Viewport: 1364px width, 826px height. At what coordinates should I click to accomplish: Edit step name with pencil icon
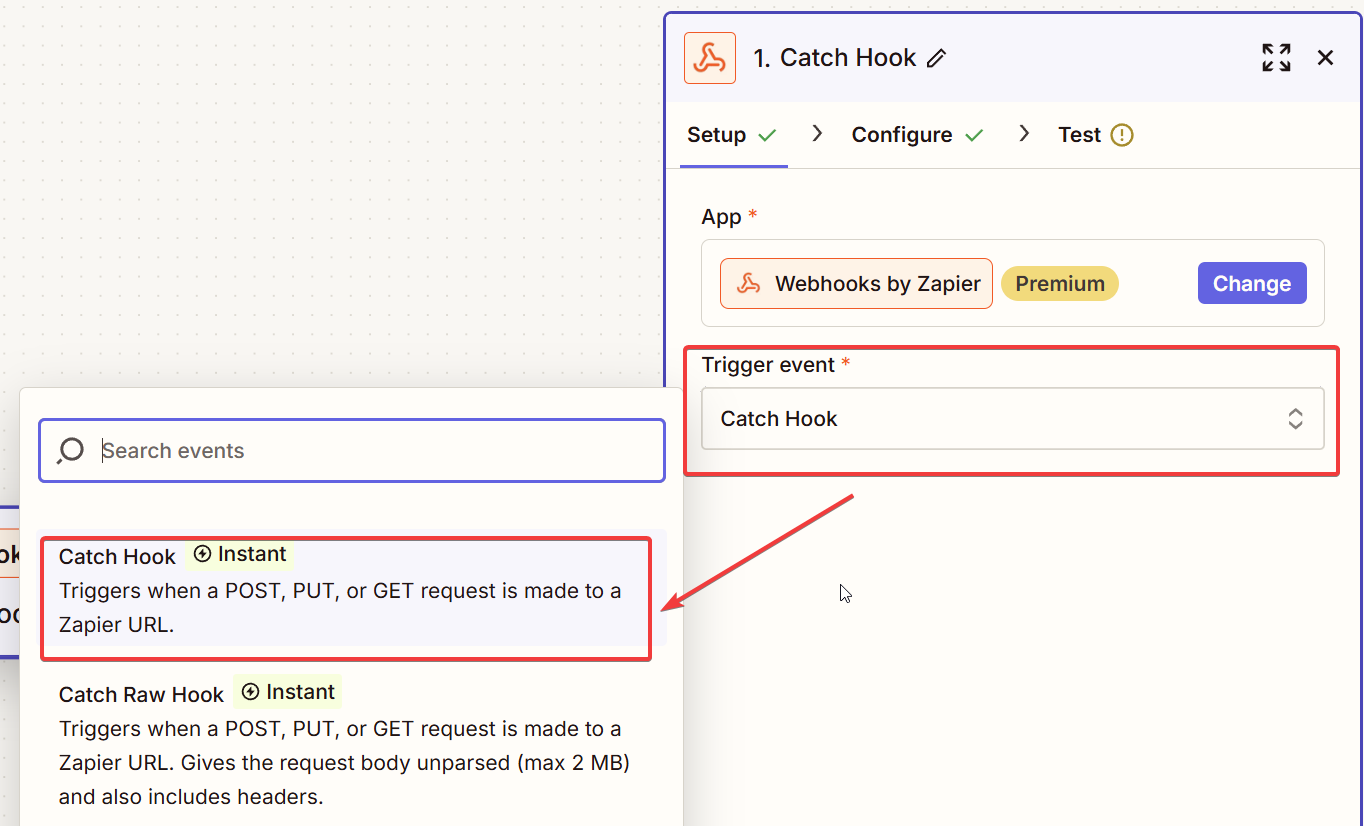936,58
